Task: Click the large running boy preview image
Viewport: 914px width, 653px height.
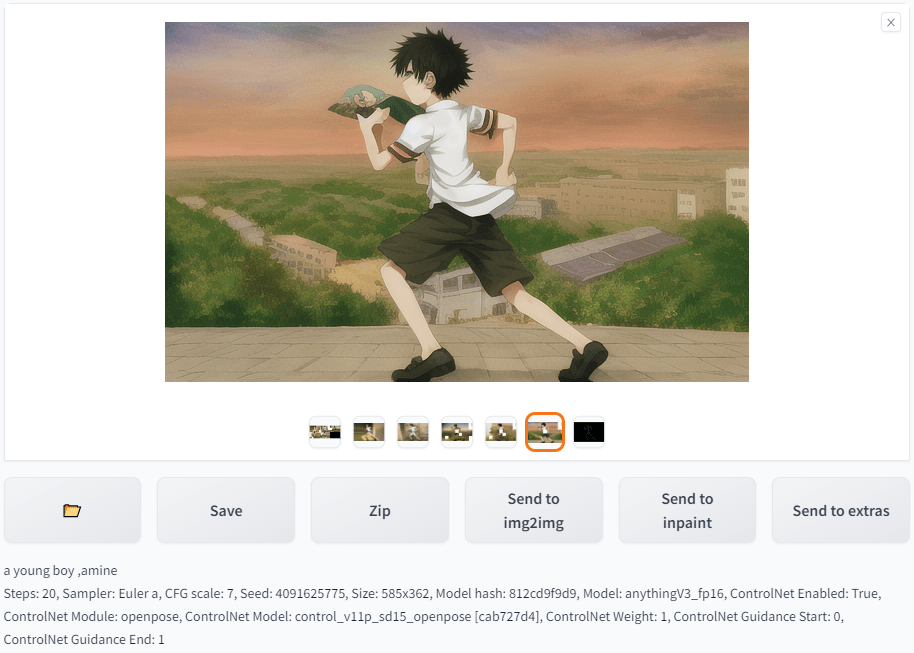Action: coord(457,202)
